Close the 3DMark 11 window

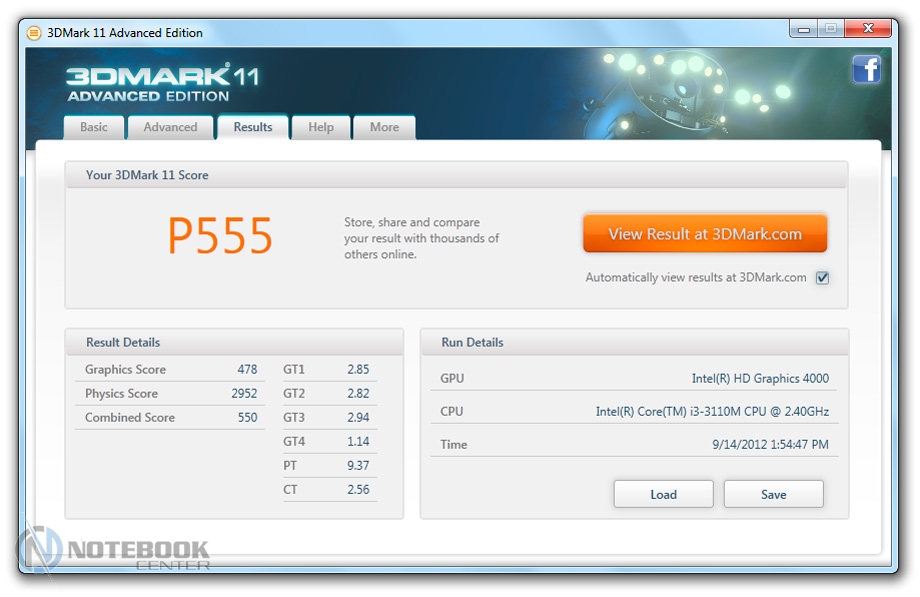867,29
